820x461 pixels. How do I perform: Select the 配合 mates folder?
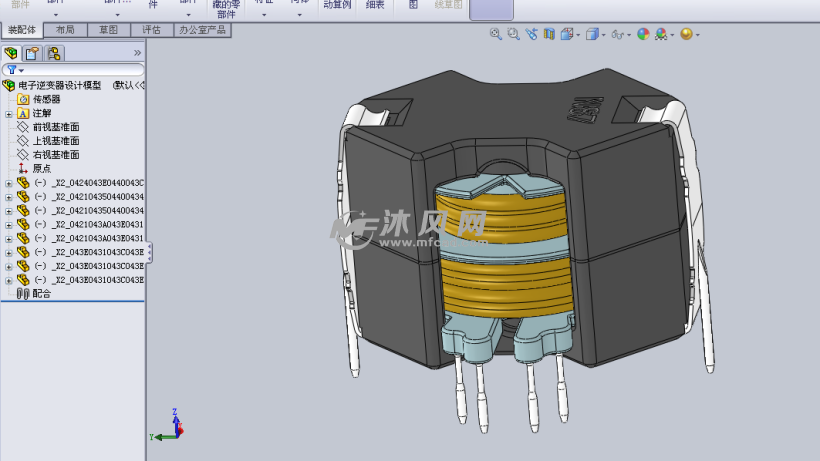point(41,294)
